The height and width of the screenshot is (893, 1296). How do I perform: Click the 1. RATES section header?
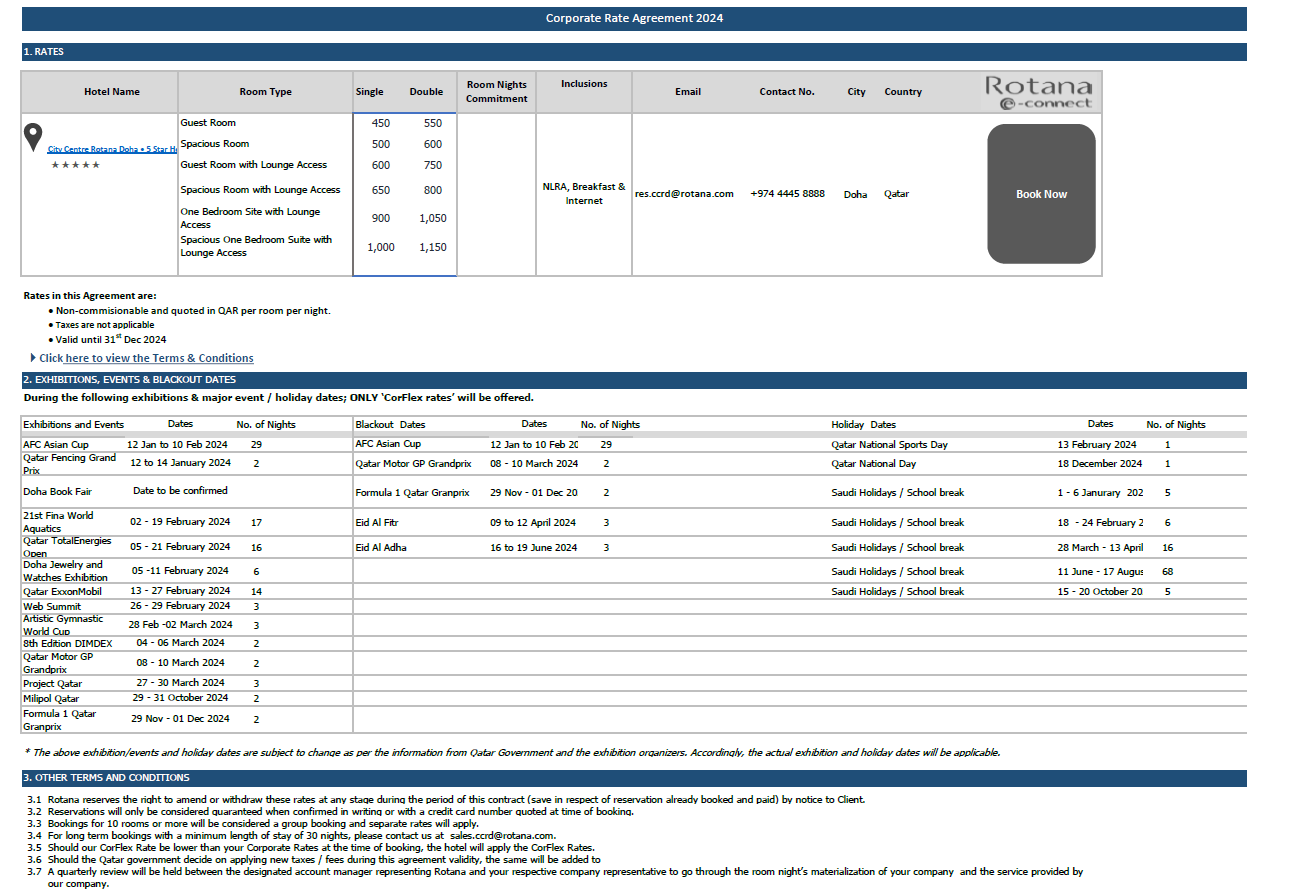pos(44,52)
